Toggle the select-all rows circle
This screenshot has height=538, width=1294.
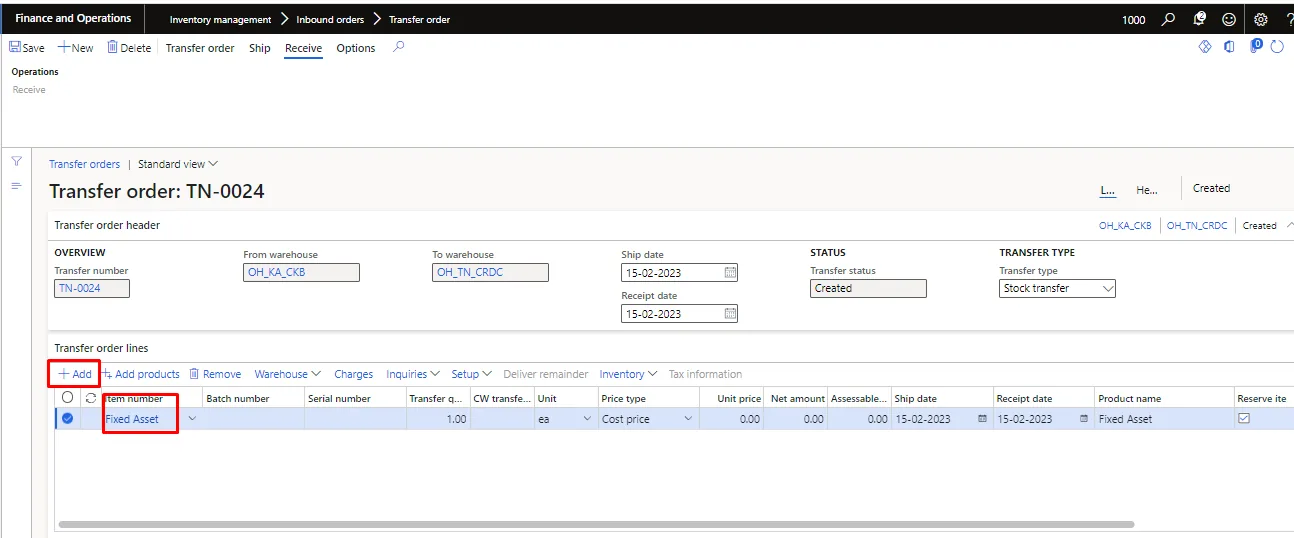pos(67,398)
